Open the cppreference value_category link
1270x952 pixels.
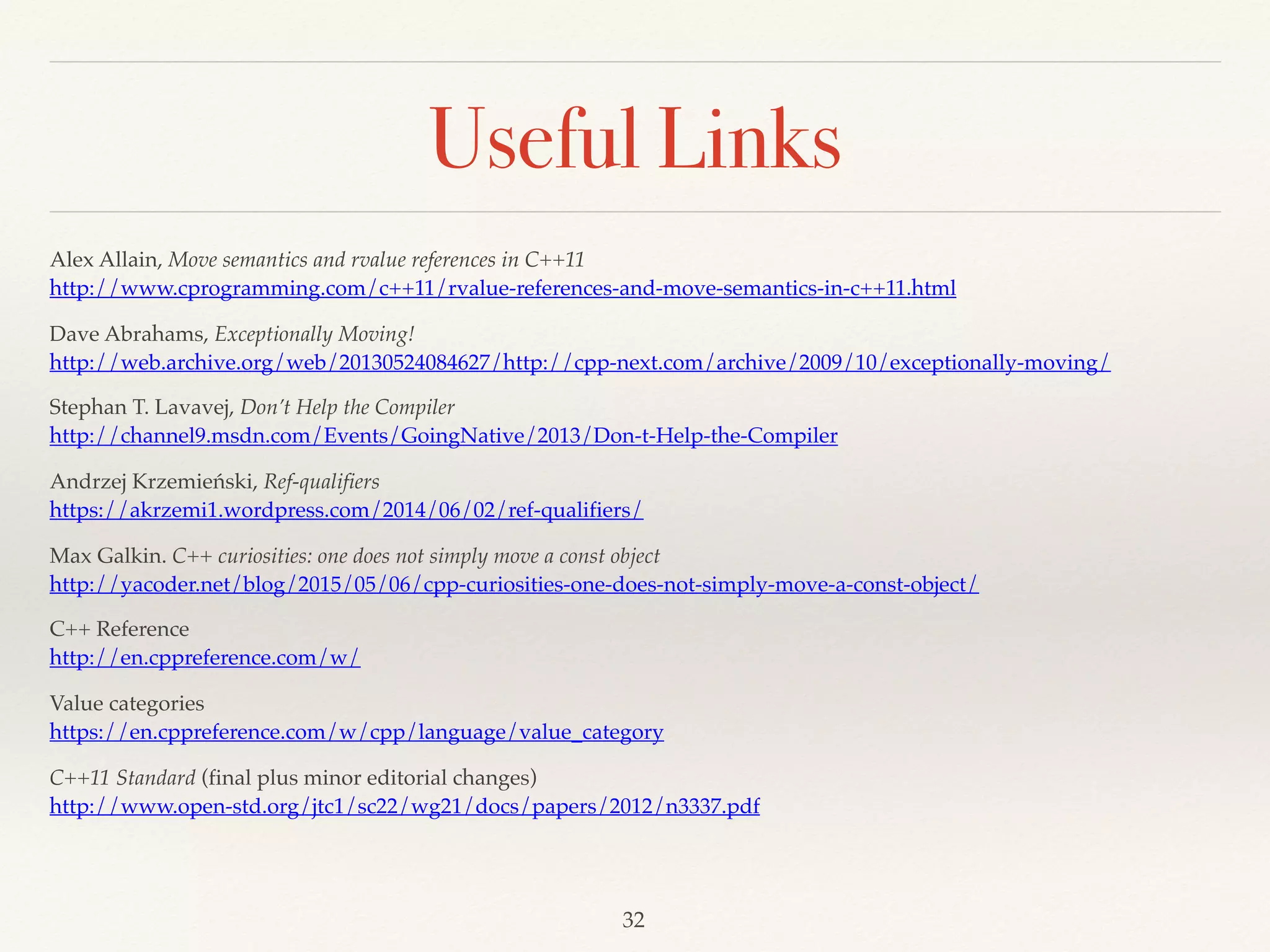(x=357, y=733)
